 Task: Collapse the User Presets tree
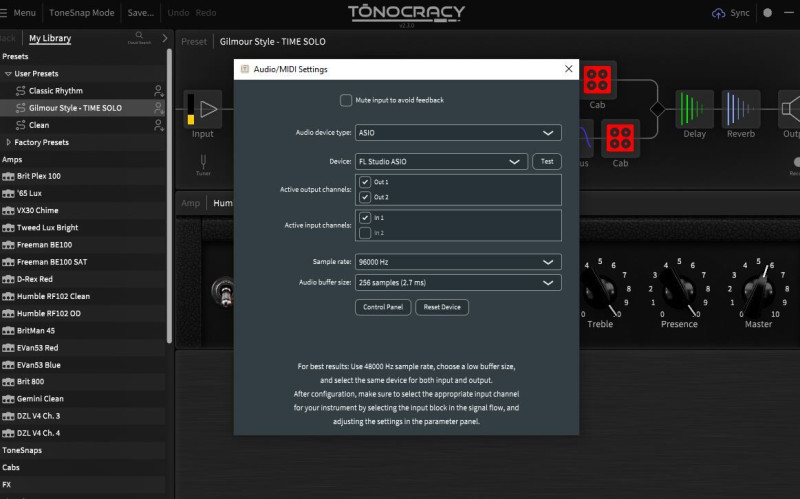coord(8,73)
